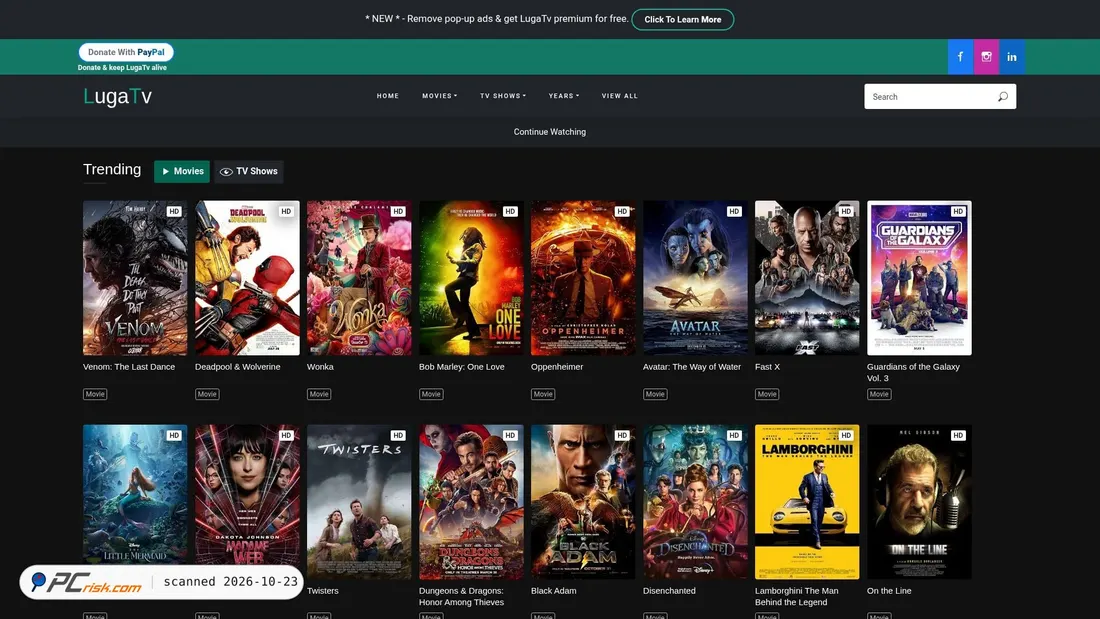Open the Venom: The Last Dance poster
This screenshot has height=619, width=1100.
pyautogui.click(x=135, y=278)
